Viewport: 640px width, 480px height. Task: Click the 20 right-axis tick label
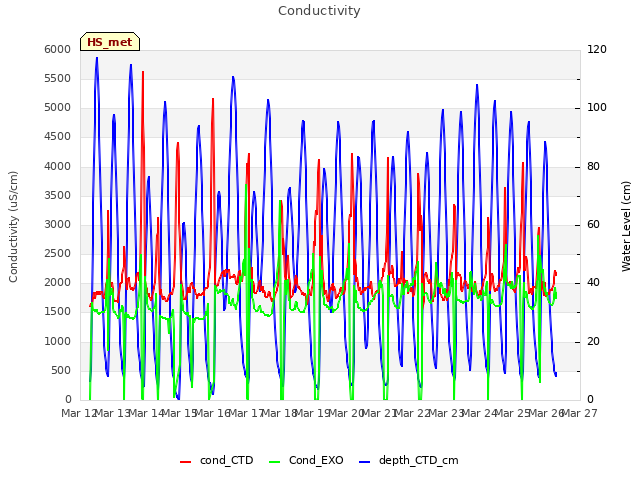tap(593, 341)
